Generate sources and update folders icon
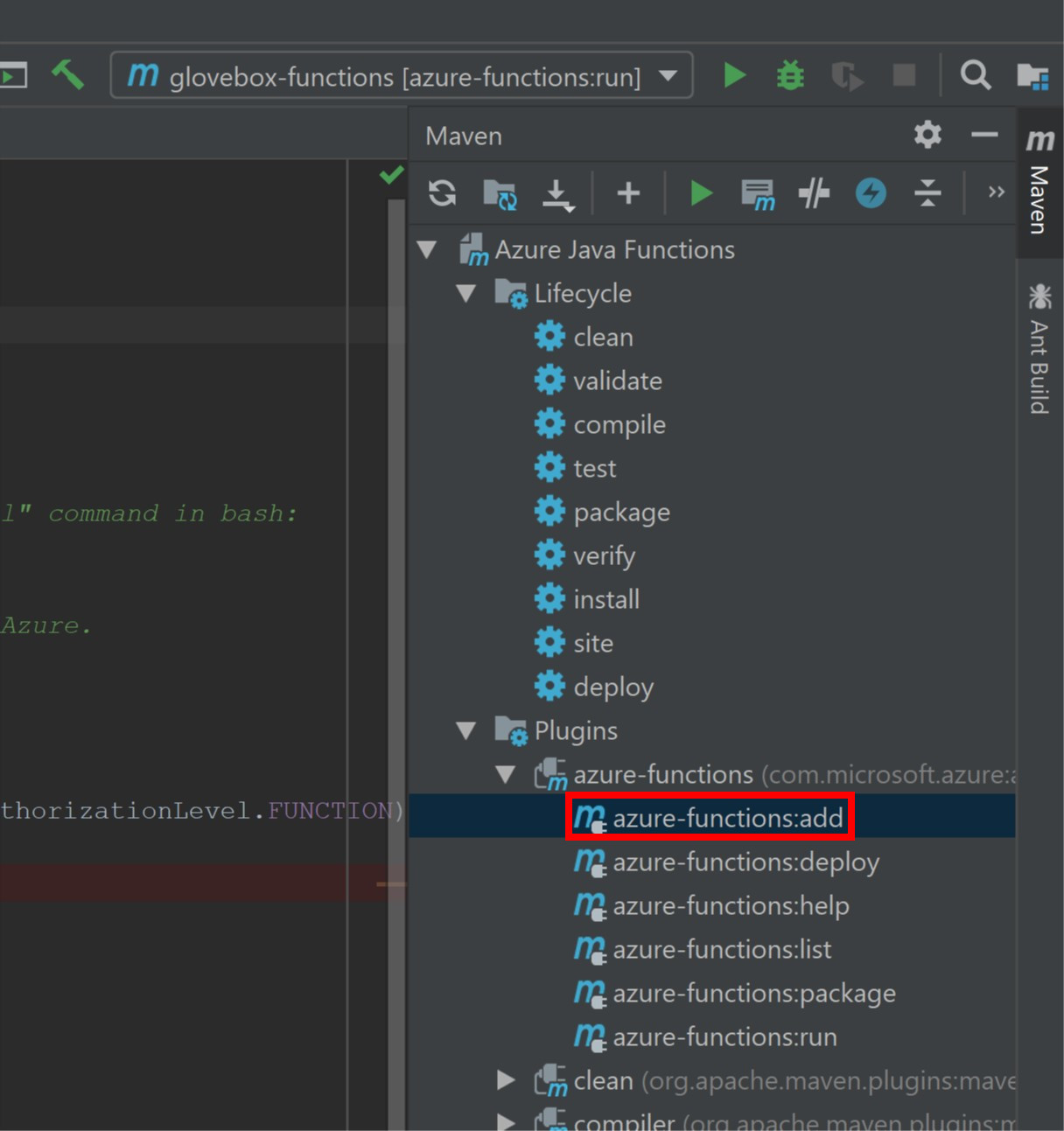This screenshot has height=1131, width=1064. tap(500, 193)
